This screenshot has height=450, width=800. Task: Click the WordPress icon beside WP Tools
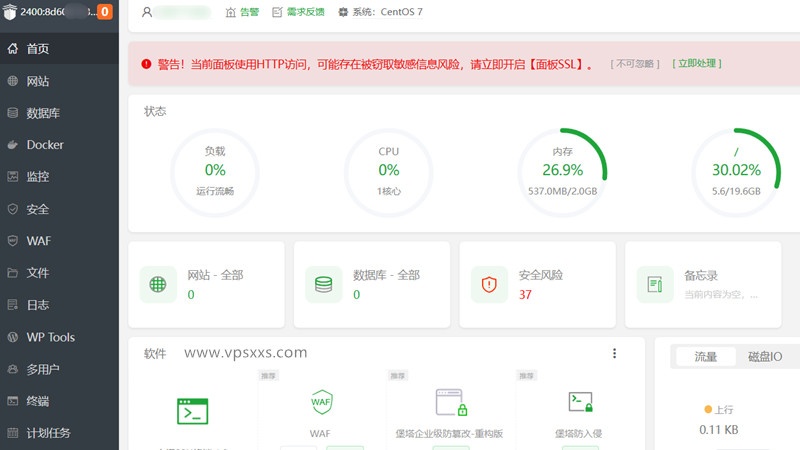pyautogui.click(x=13, y=337)
